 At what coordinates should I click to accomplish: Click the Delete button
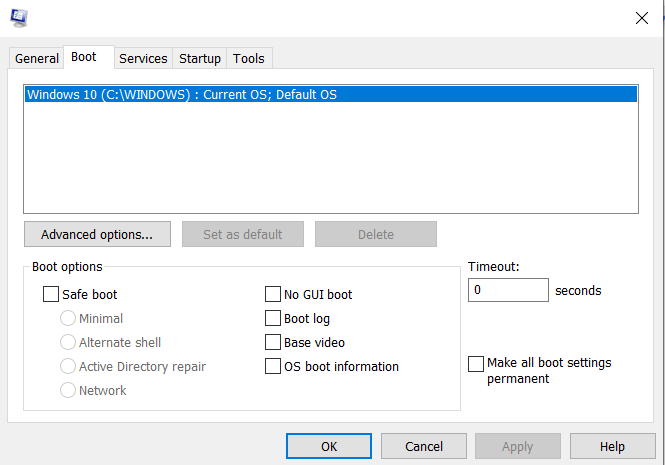click(376, 234)
